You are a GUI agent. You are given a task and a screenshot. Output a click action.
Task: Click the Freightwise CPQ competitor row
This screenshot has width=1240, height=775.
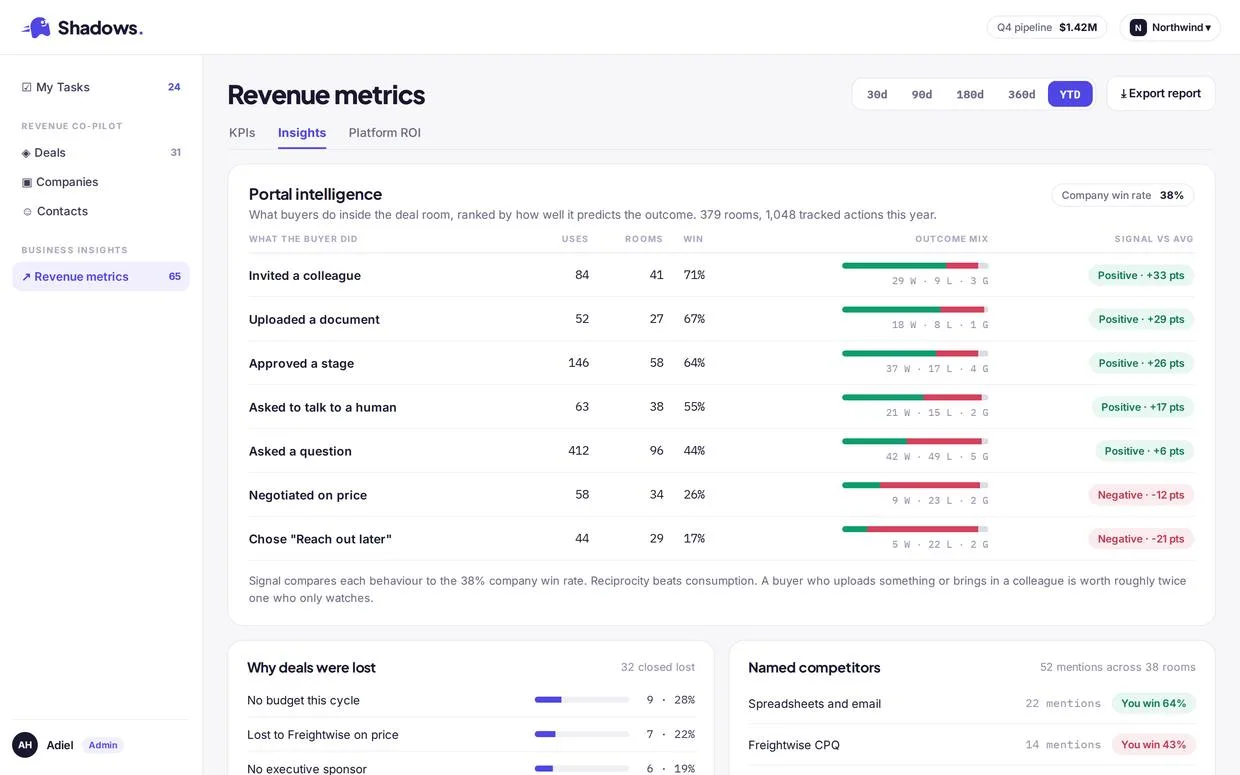click(972, 745)
